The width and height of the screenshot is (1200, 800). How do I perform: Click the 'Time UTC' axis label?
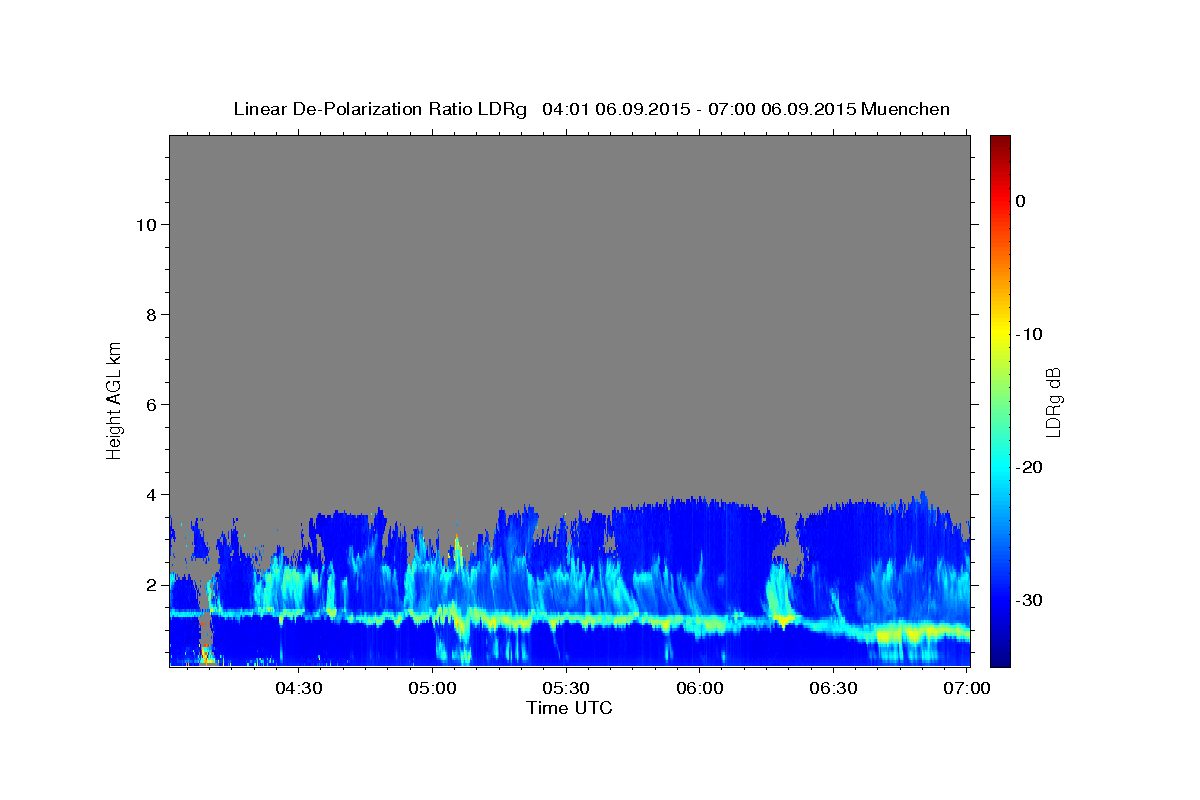(569, 708)
